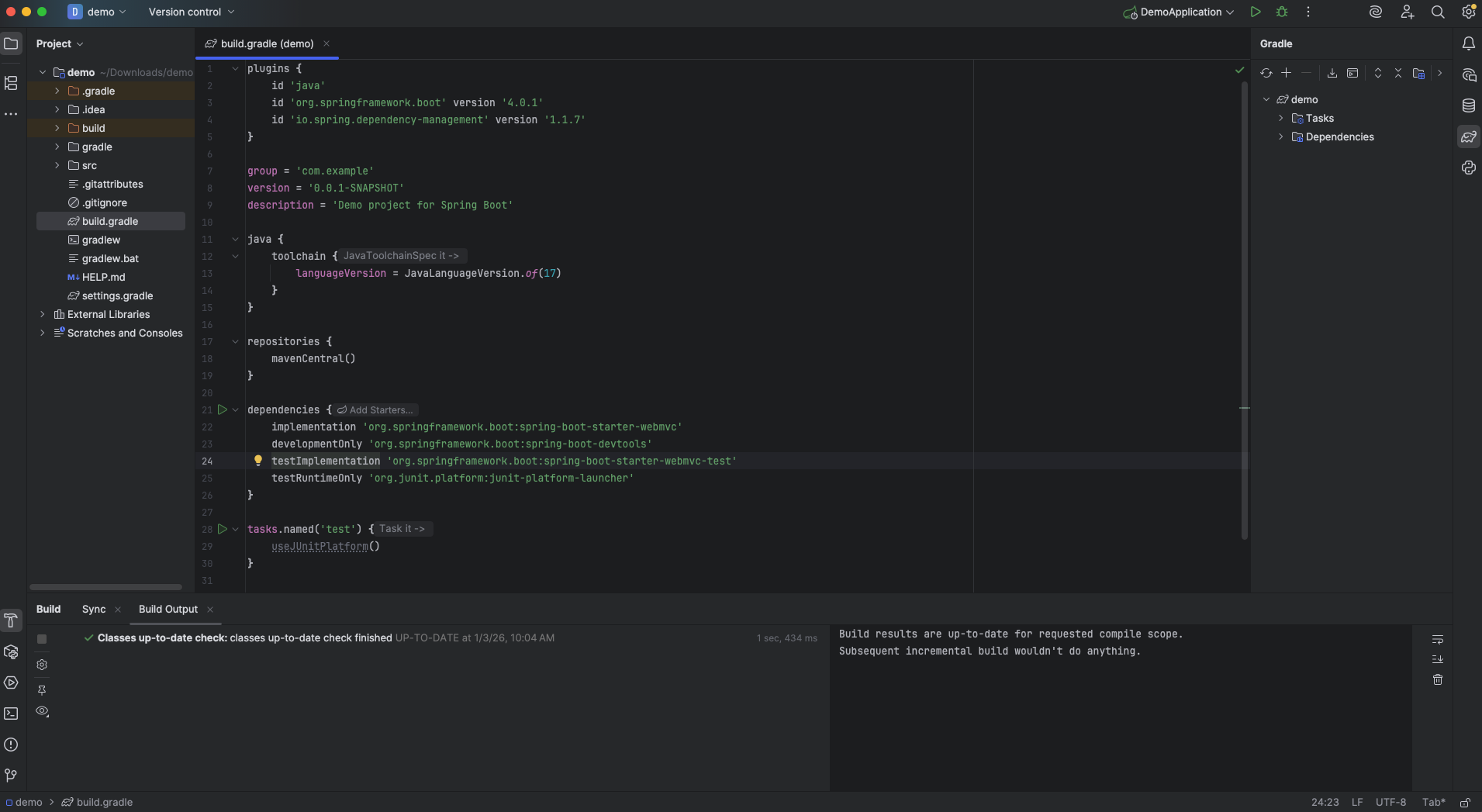Expand the .gradle folder in project tree
This screenshot has height=812, width=1482.
[57, 91]
